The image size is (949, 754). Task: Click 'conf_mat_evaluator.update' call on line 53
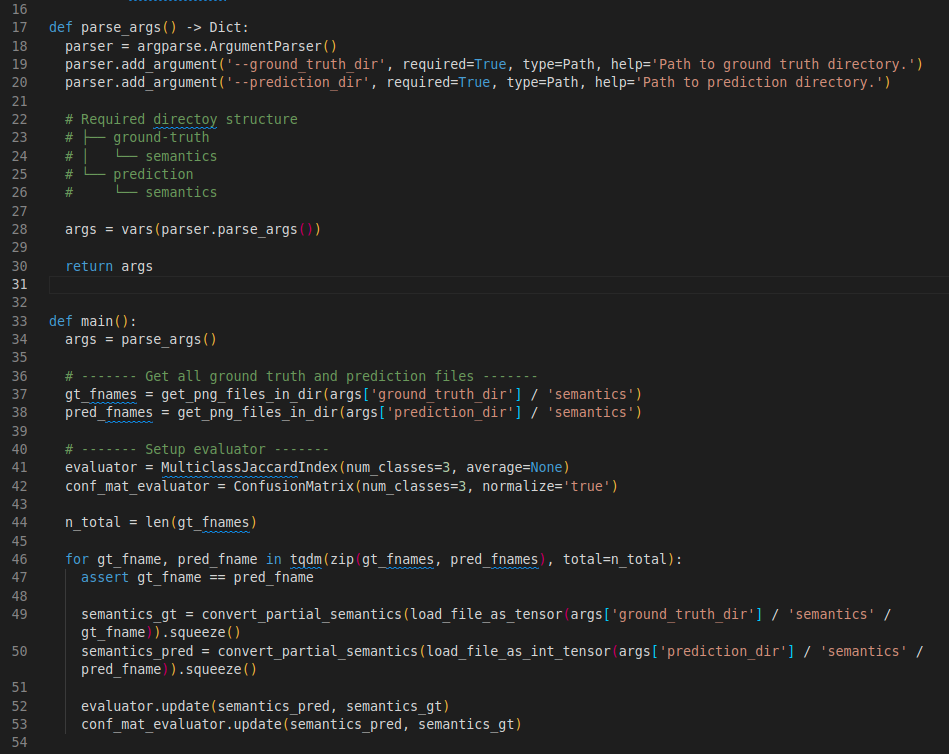point(182,724)
